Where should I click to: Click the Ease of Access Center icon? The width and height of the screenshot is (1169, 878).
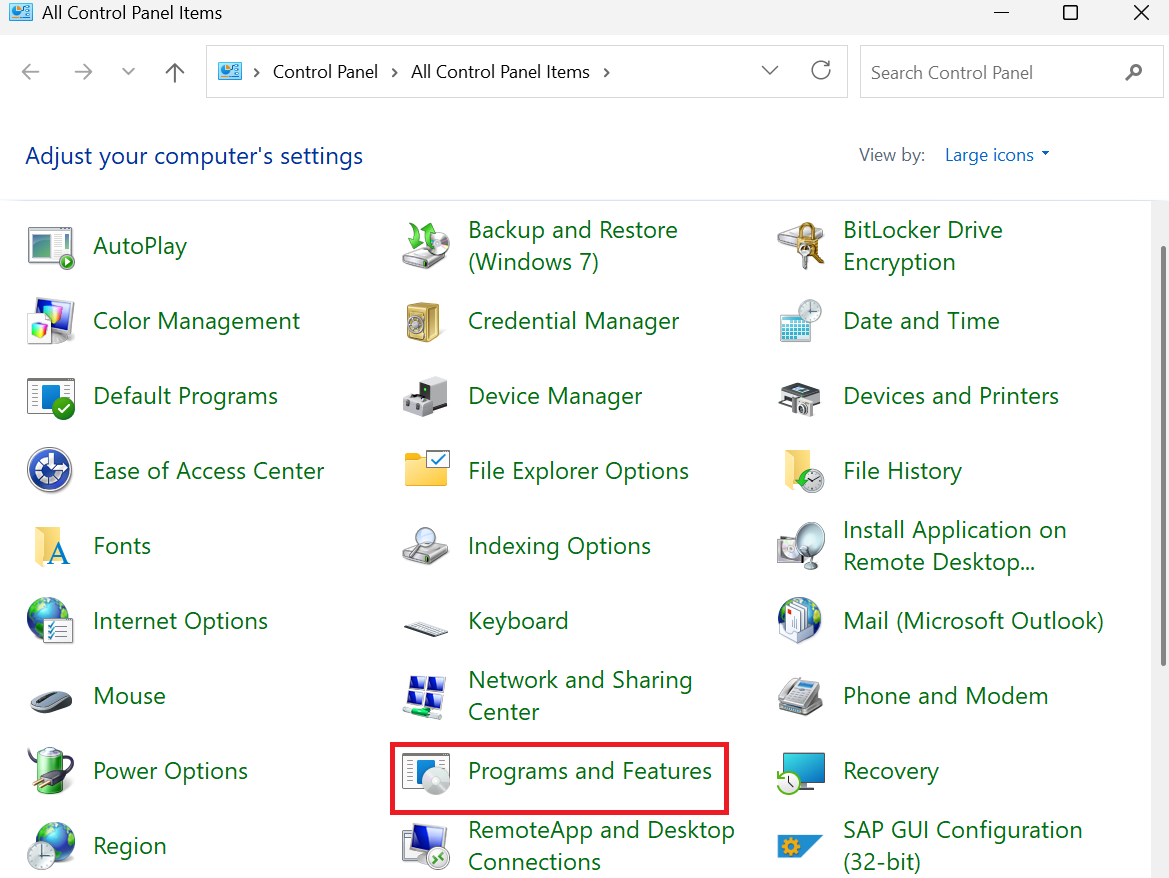50,471
